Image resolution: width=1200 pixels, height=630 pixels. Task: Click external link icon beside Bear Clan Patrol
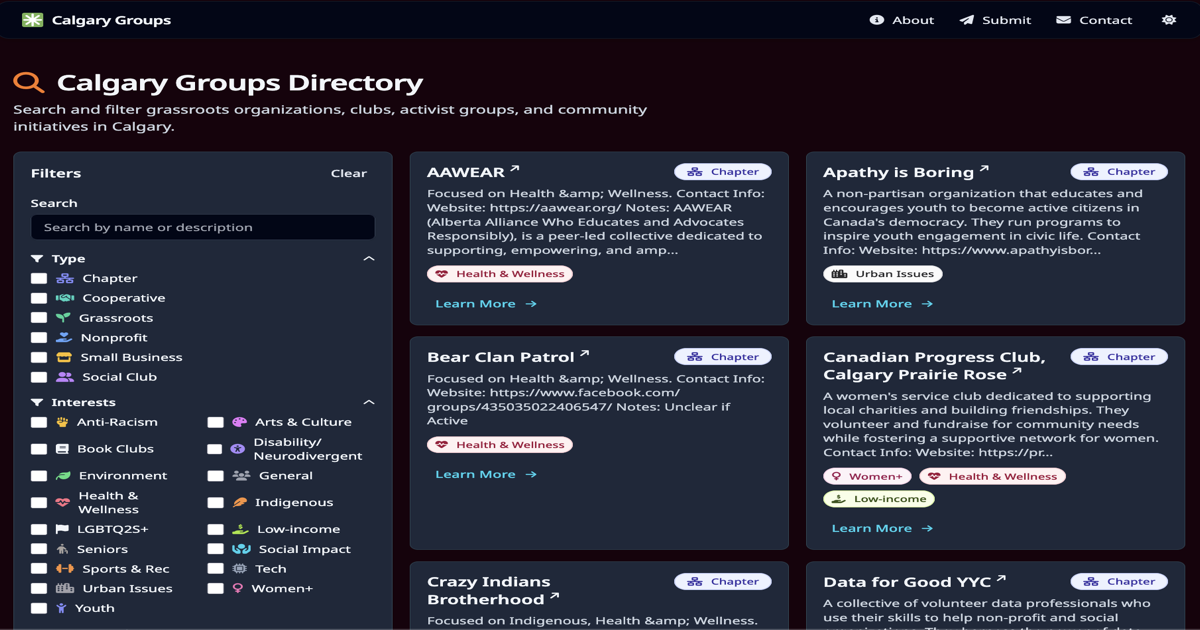click(x=585, y=355)
